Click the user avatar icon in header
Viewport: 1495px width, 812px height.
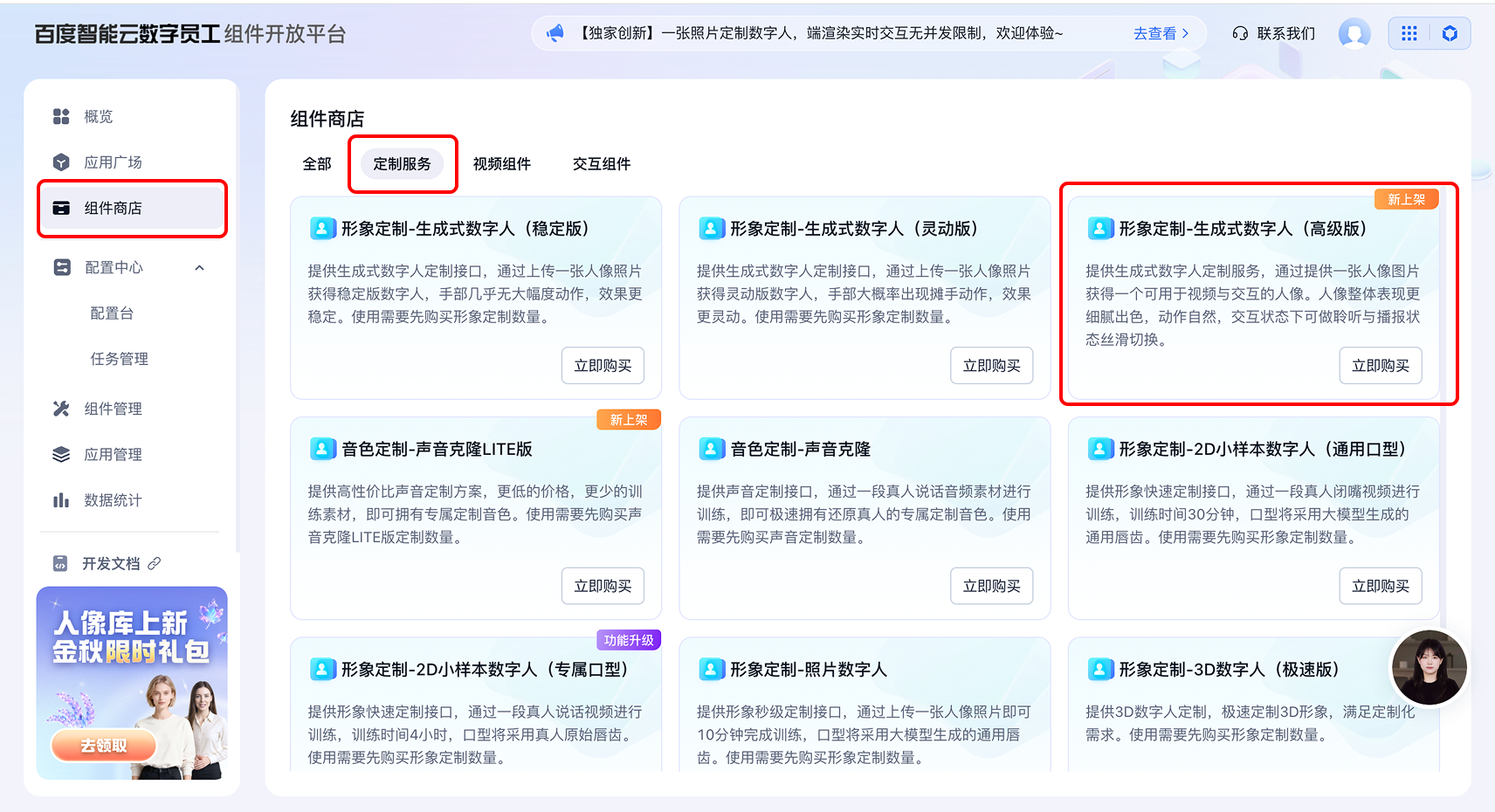click(x=1354, y=33)
